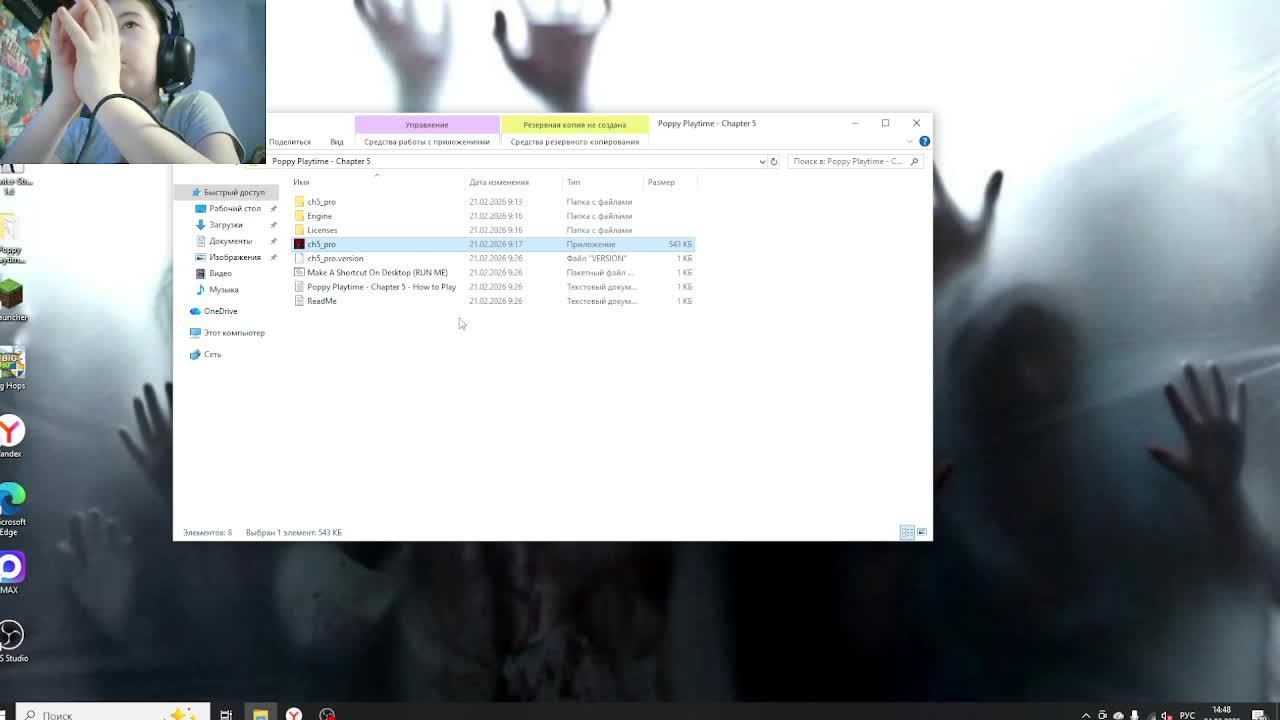The width and height of the screenshot is (1280, 720).
Task: Switch to details view layout icon
Action: click(907, 532)
